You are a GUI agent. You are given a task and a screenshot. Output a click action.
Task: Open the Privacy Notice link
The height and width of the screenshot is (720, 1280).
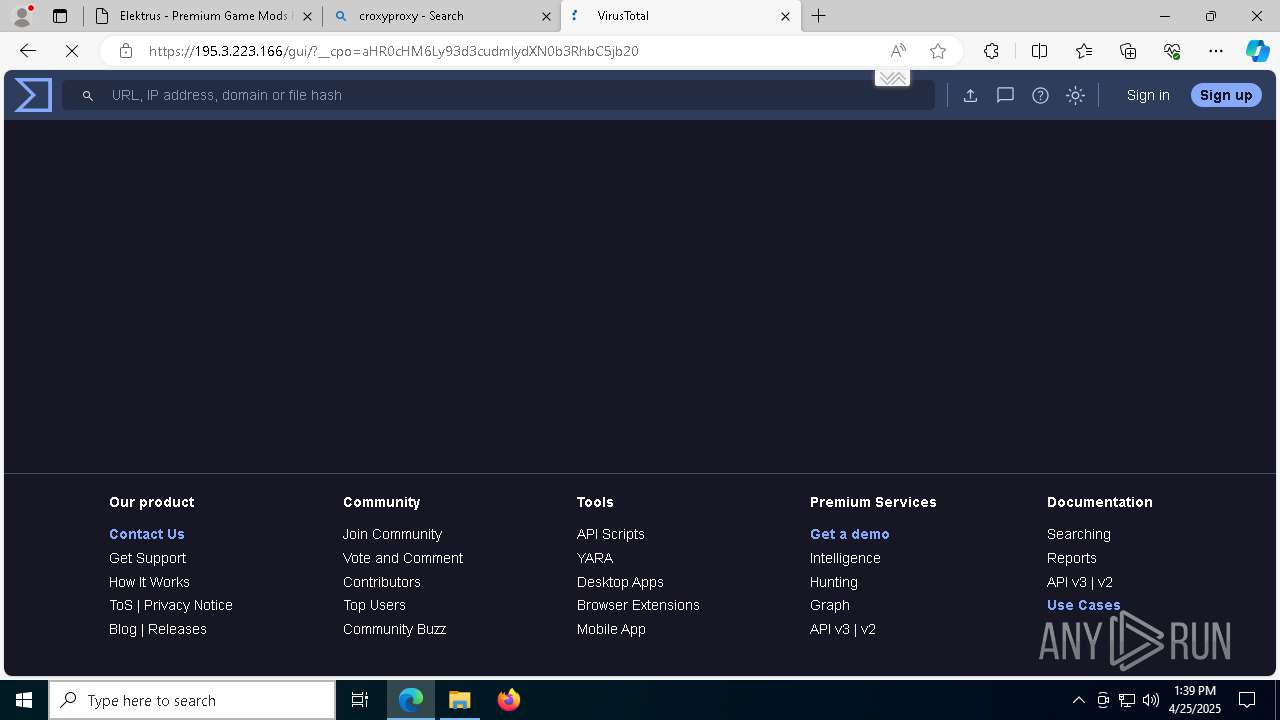click(188, 605)
